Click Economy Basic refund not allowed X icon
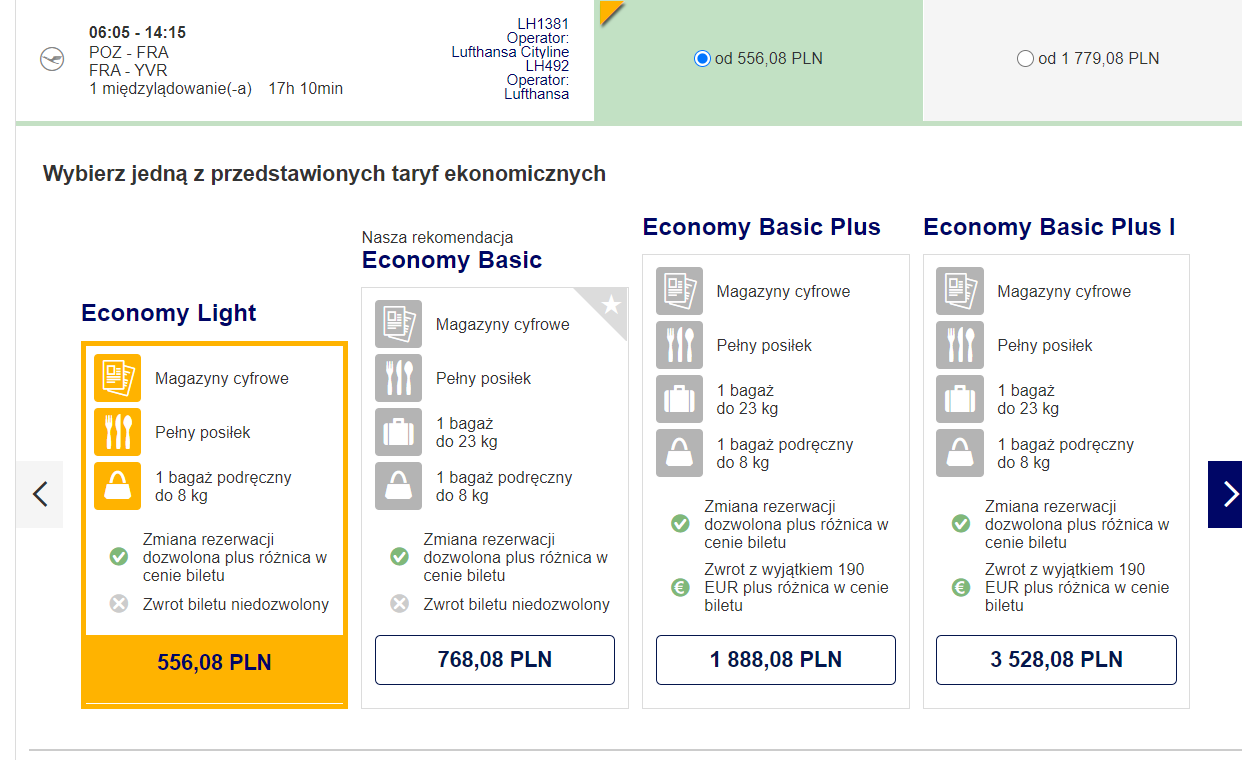The image size is (1242, 760). pos(399,604)
